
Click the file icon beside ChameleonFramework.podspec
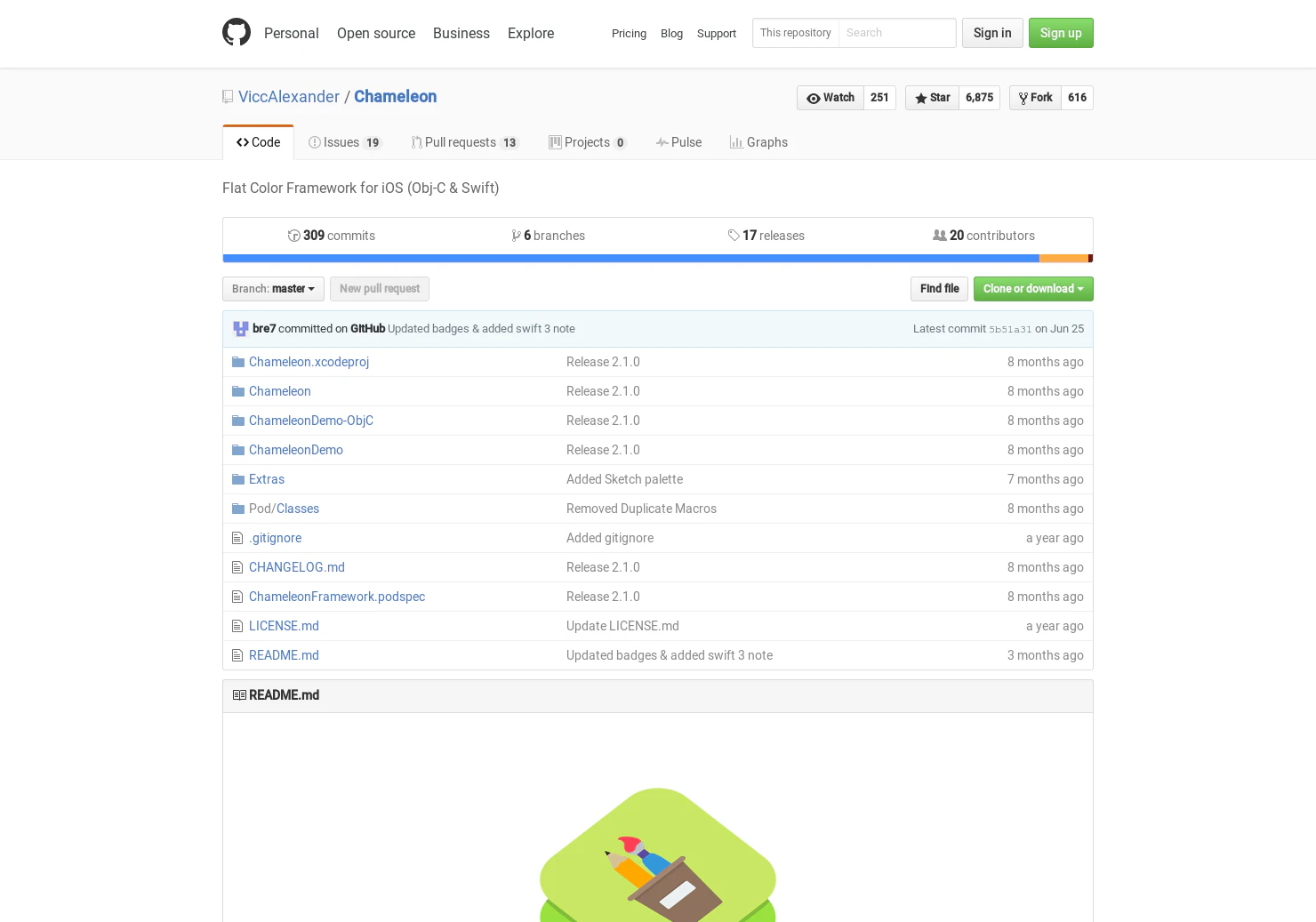point(237,597)
